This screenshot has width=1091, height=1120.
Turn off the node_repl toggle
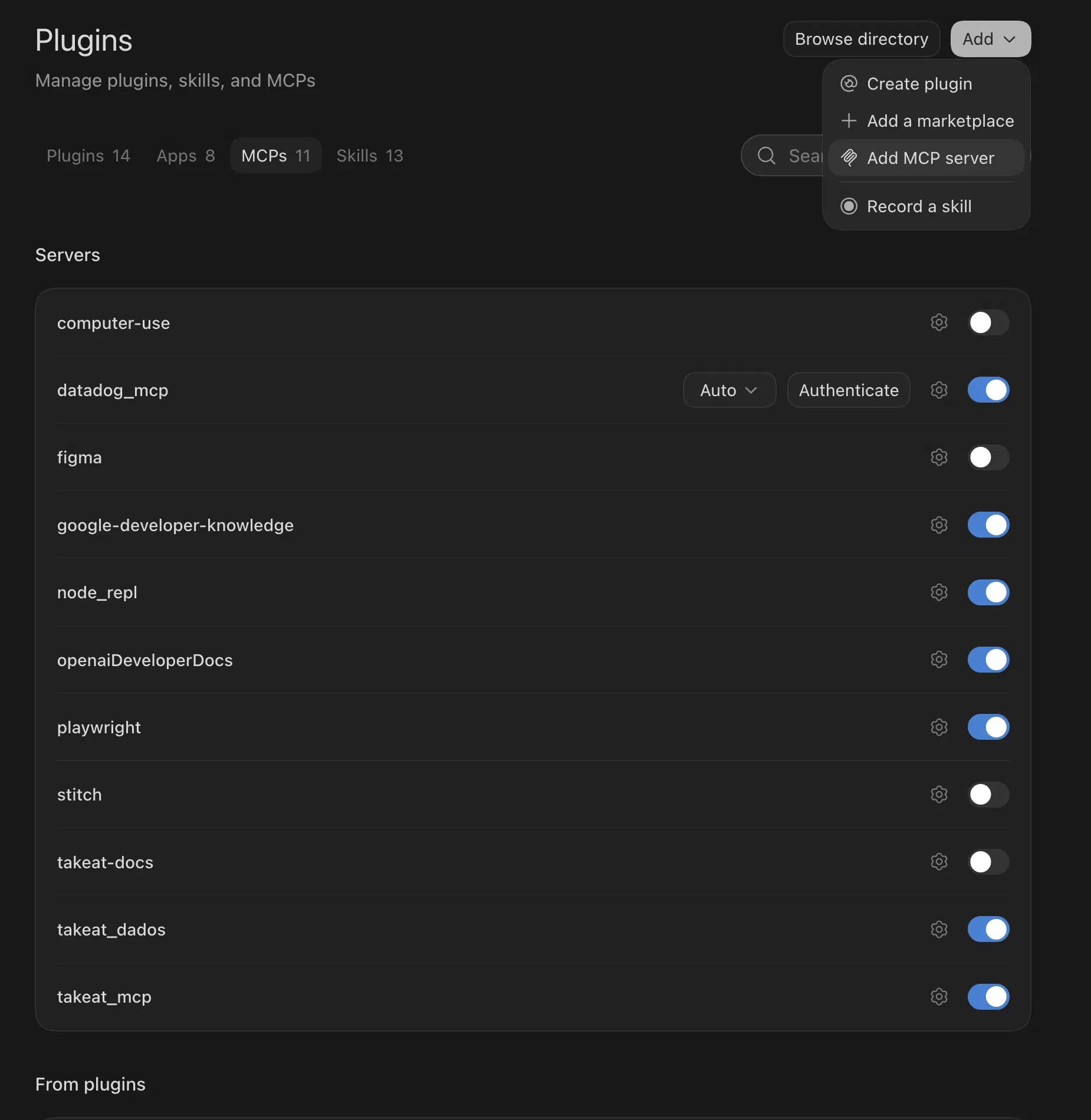tap(988, 592)
